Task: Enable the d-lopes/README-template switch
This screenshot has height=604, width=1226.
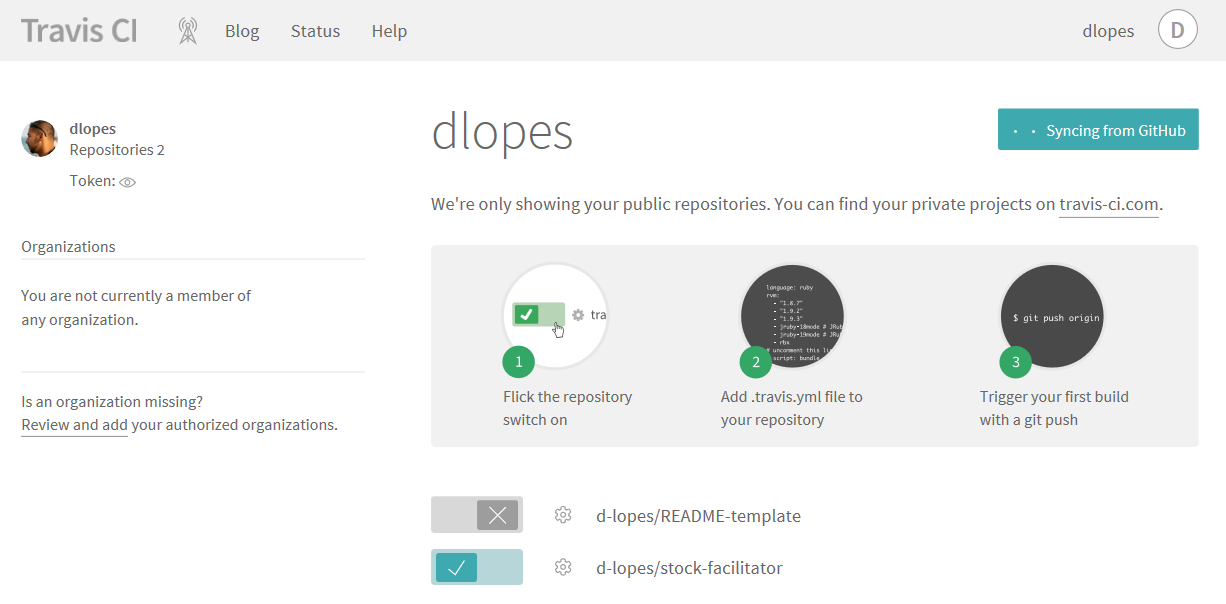Action: tap(477, 515)
